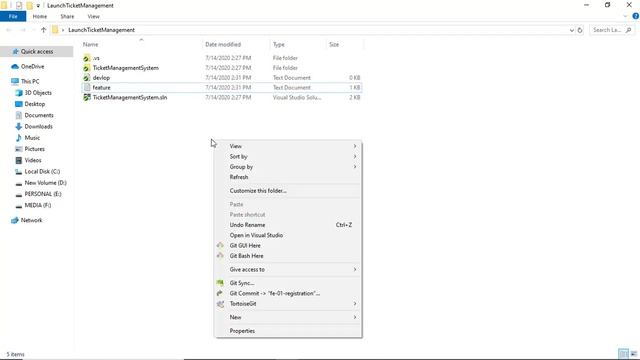Open the .vs folder icon

point(87,58)
